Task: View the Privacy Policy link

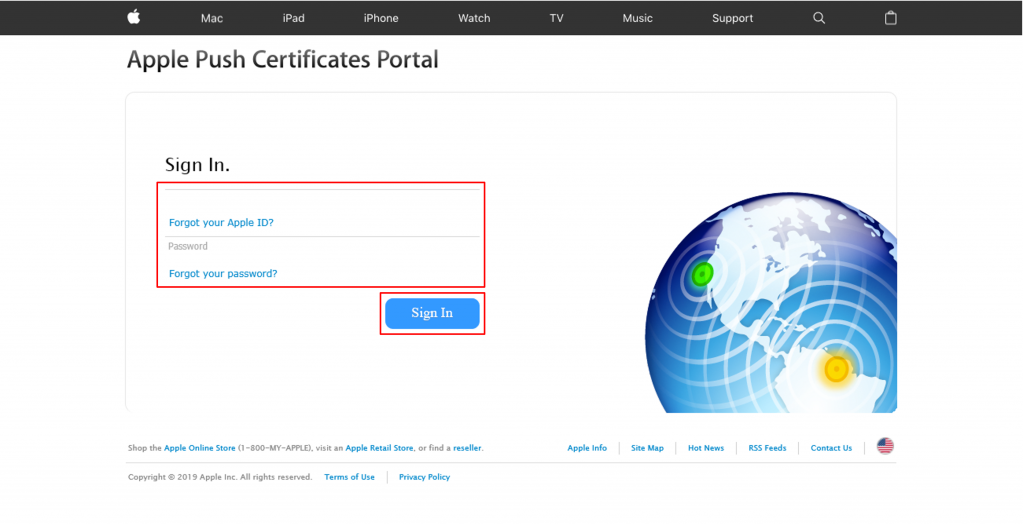Action: pyautogui.click(x=424, y=477)
